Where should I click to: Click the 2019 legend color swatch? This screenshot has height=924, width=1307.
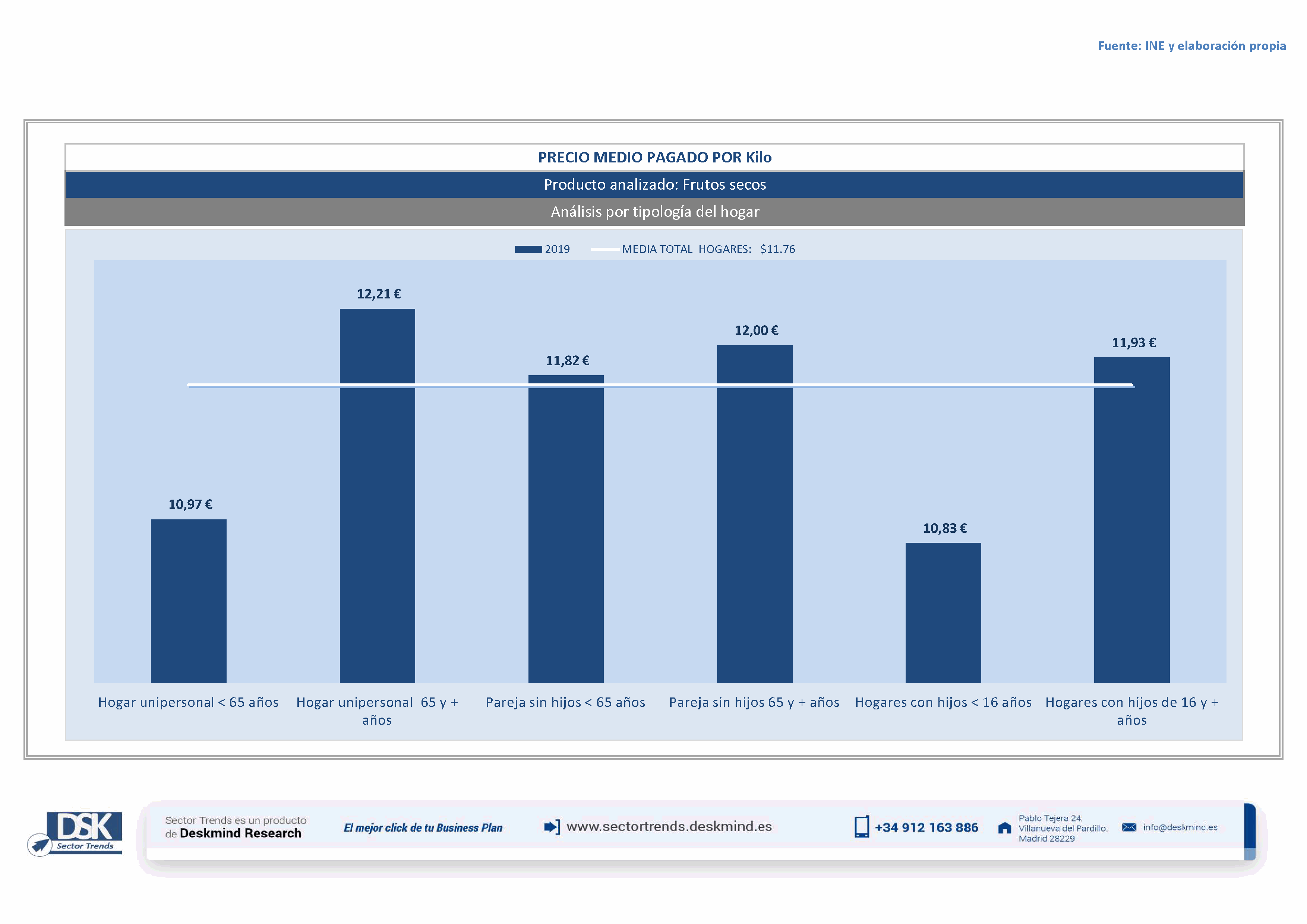point(528,249)
